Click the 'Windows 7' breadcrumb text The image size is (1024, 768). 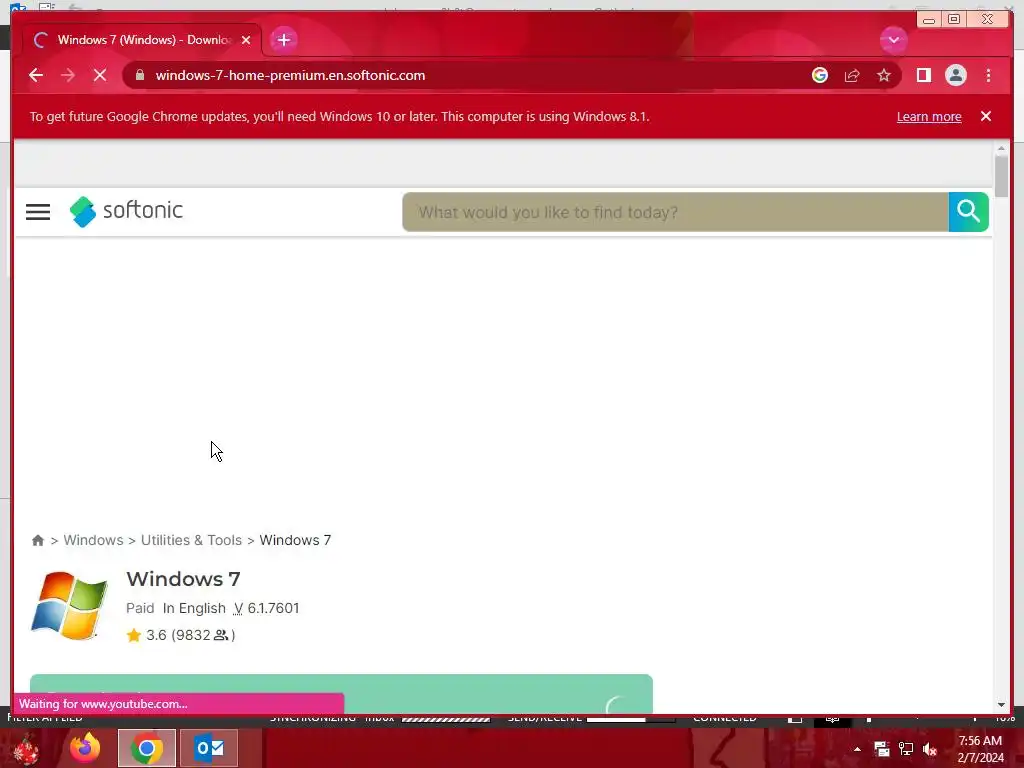(295, 540)
